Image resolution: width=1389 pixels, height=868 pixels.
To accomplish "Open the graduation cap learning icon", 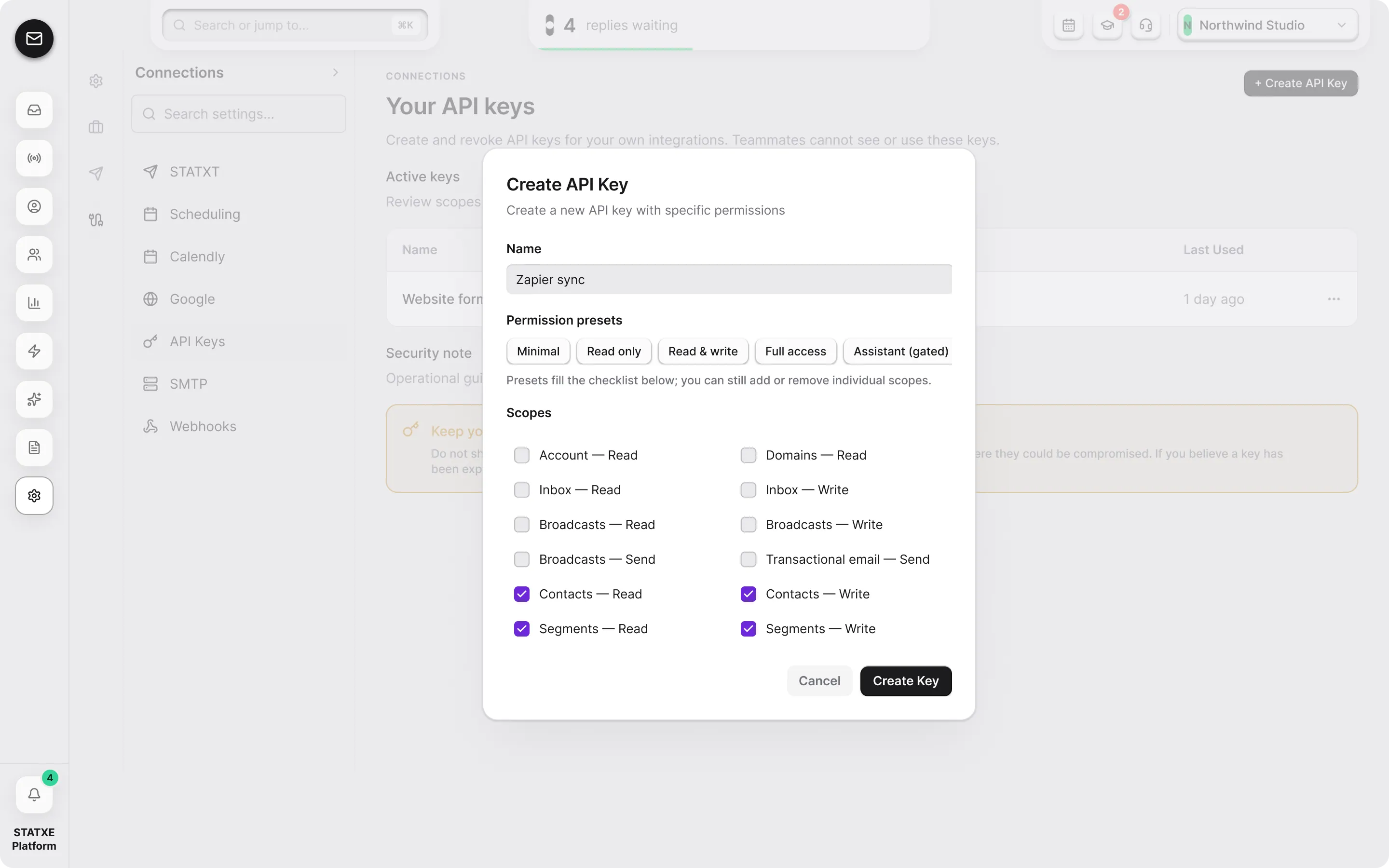I will coord(1107,25).
